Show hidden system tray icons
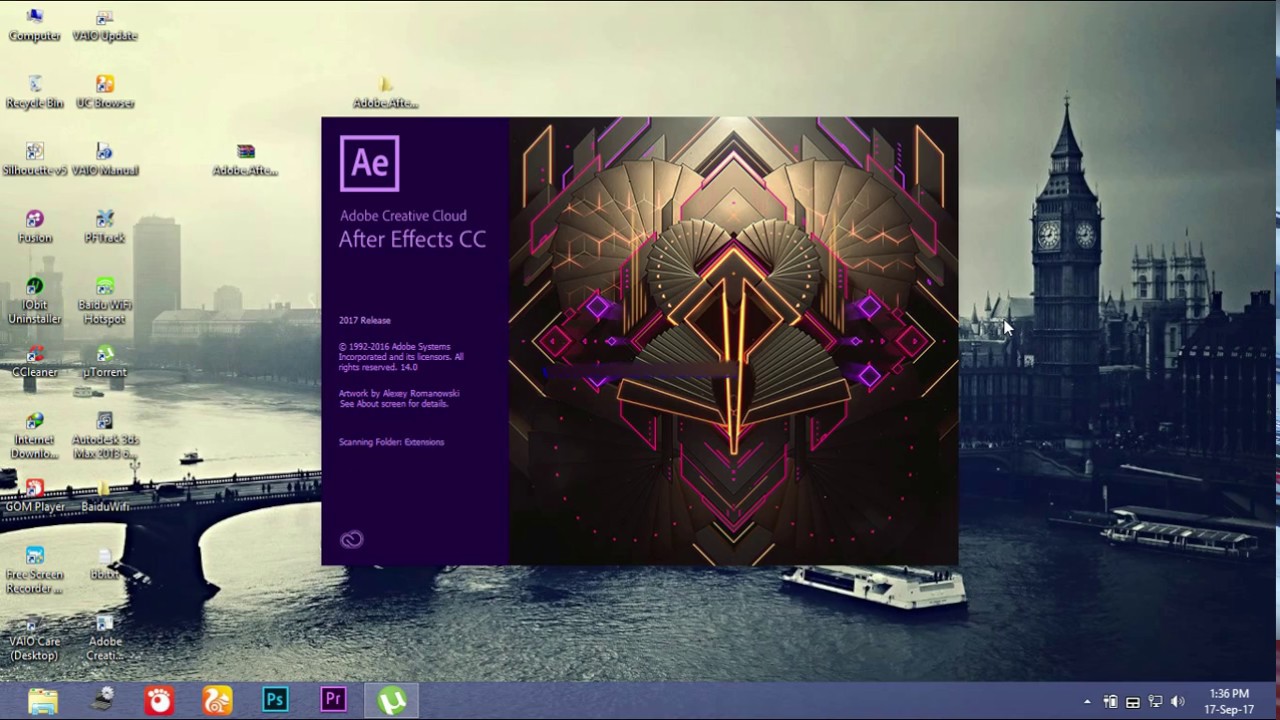Viewport: 1280px width, 720px height. pos(1087,702)
